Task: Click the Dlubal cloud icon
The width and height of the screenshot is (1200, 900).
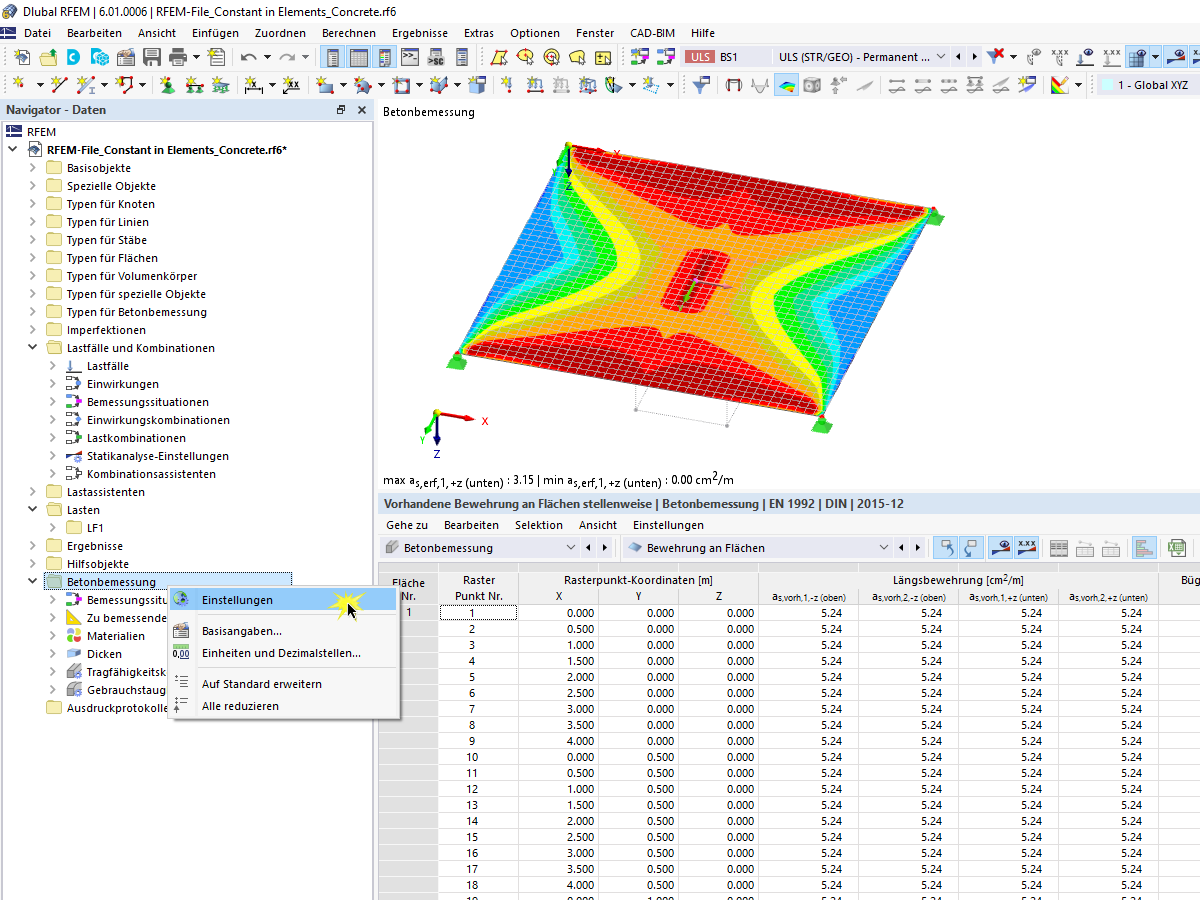Action: (x=74, y=57)
